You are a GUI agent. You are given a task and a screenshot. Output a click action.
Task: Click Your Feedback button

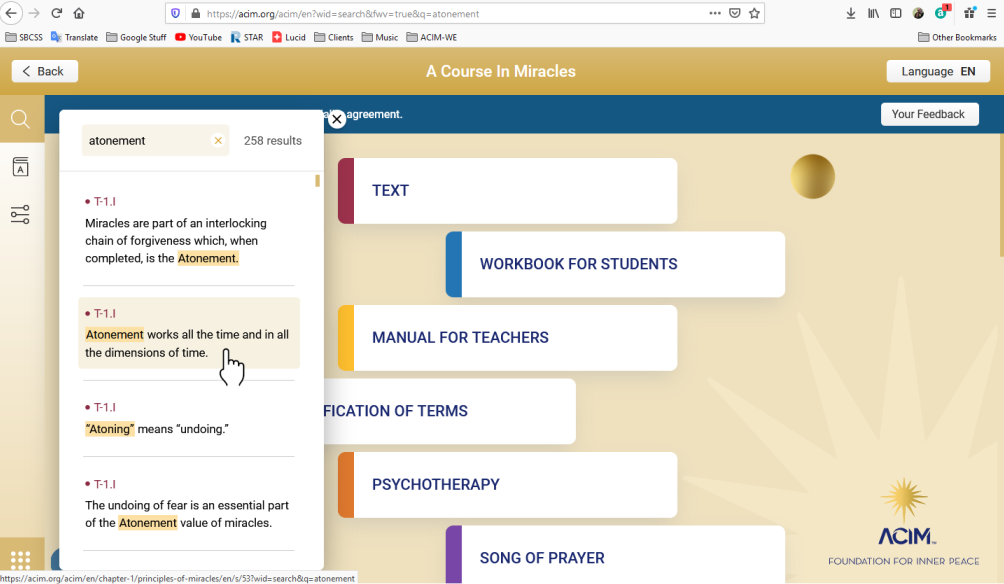tap(929, 114)
